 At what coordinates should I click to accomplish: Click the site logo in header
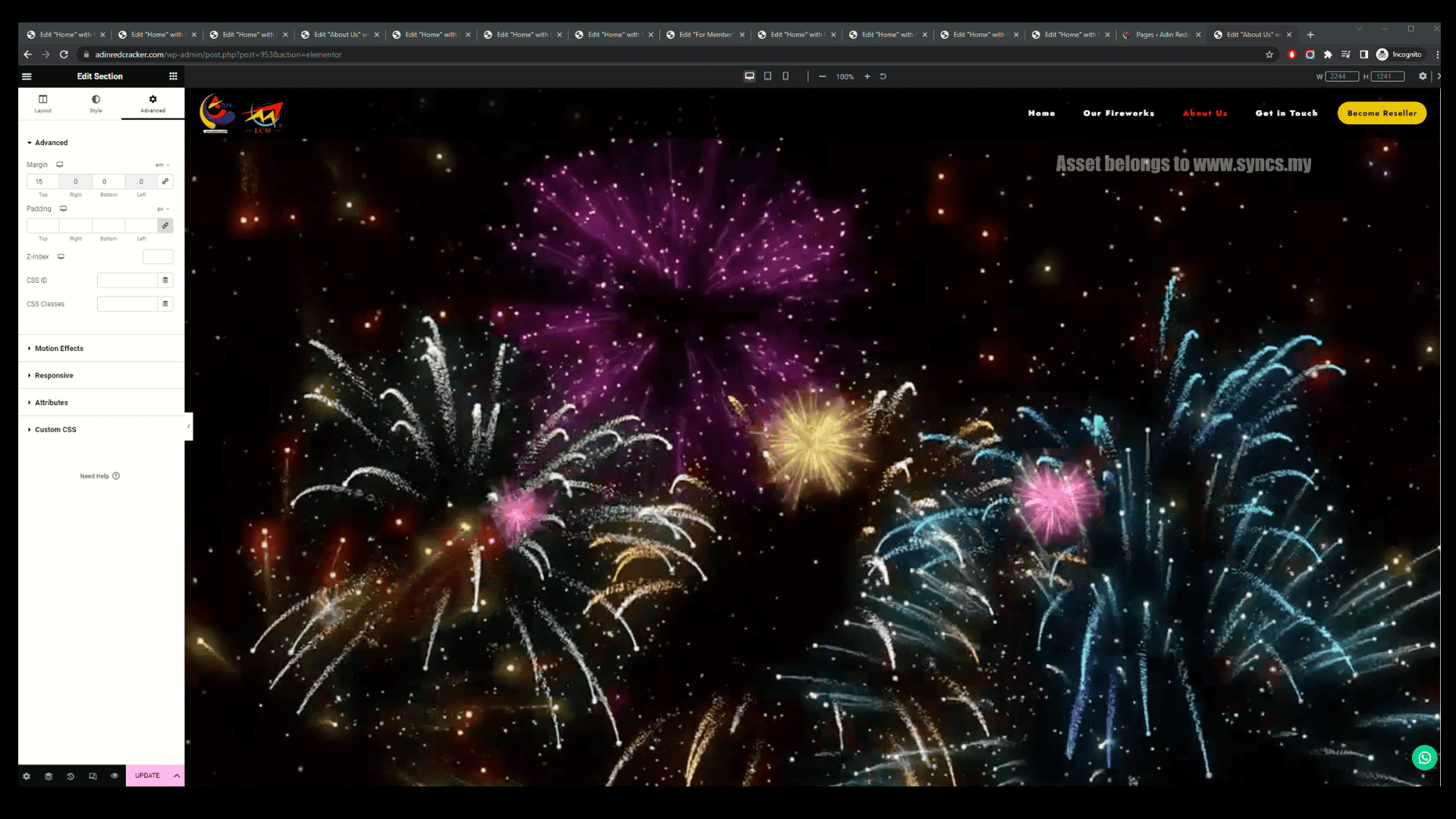pyautogui.click(x=241, y=114)
